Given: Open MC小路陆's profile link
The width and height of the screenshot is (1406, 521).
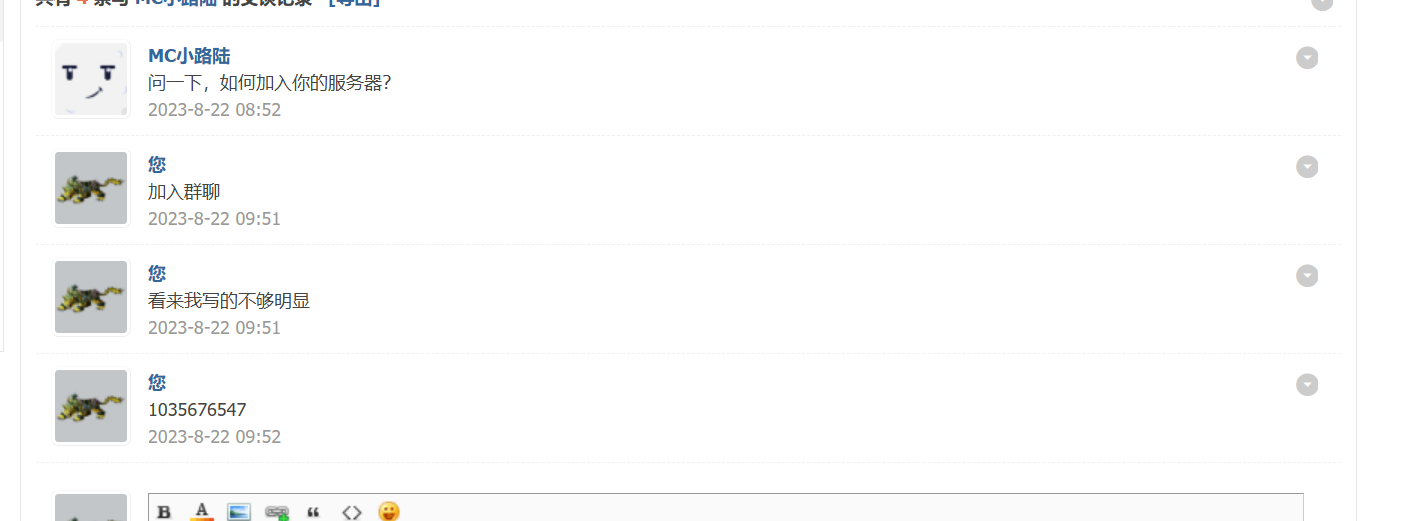Looking at the screenshot, I should tap(189, 56).
